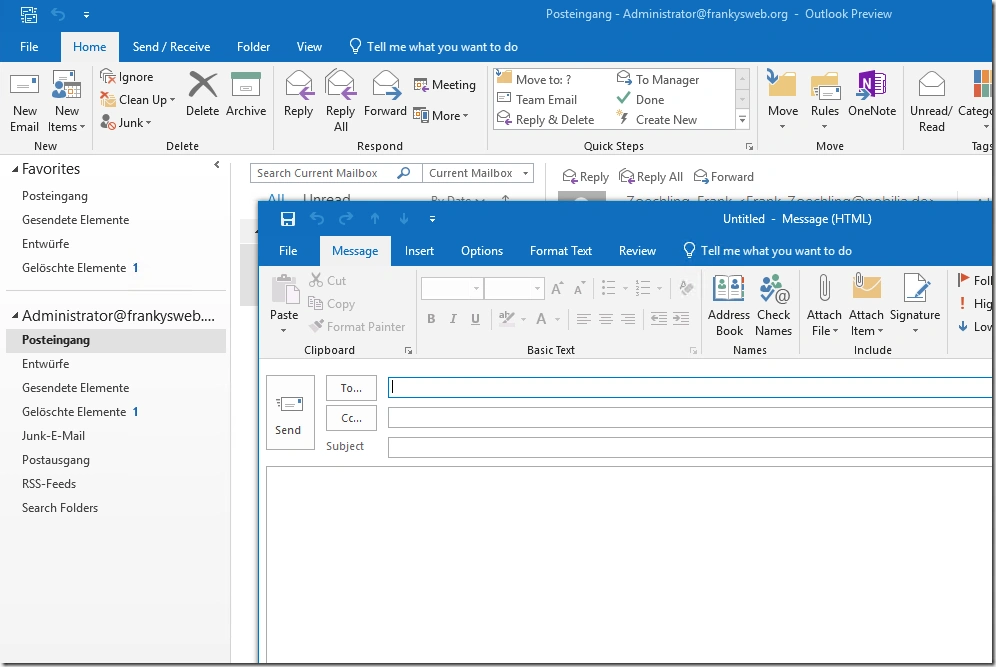Image resolution: width=996 pixels, height=667 pixels.
Task: Toggle Underline formatting in message
Action: tap(475, 320)
